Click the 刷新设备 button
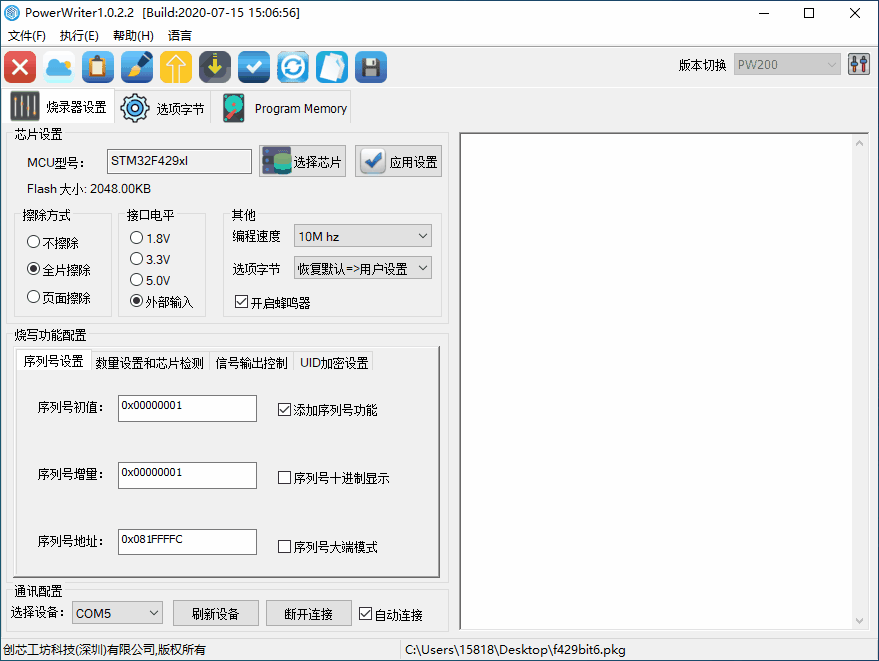This screenshot has height=661, width=879. [216, 613]
